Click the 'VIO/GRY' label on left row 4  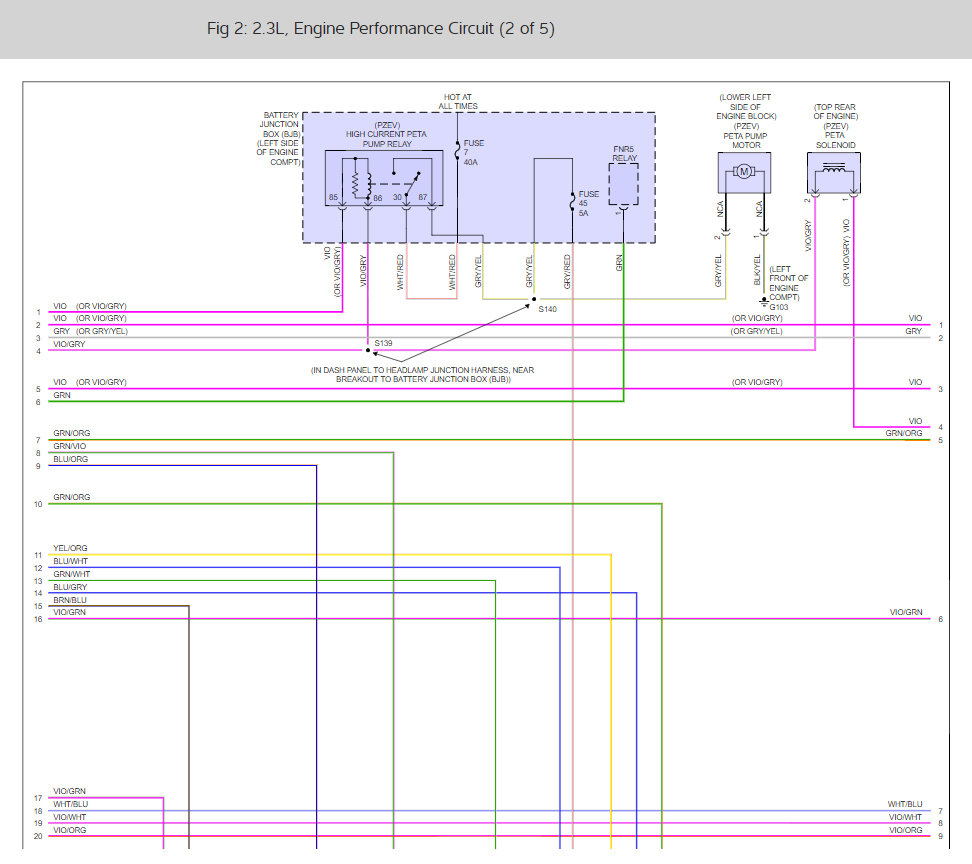[x=69, y=344]
